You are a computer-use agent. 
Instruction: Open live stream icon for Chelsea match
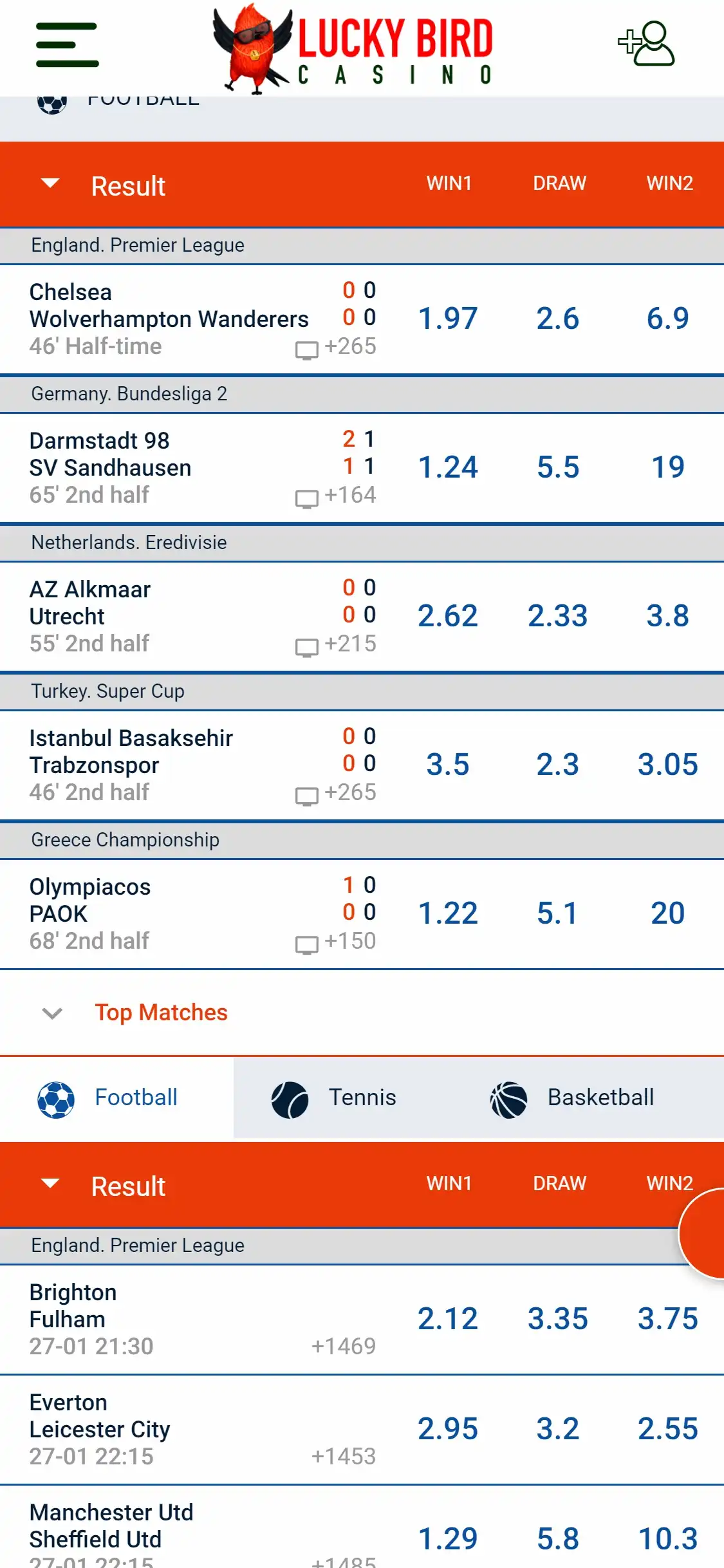[306, 350]
